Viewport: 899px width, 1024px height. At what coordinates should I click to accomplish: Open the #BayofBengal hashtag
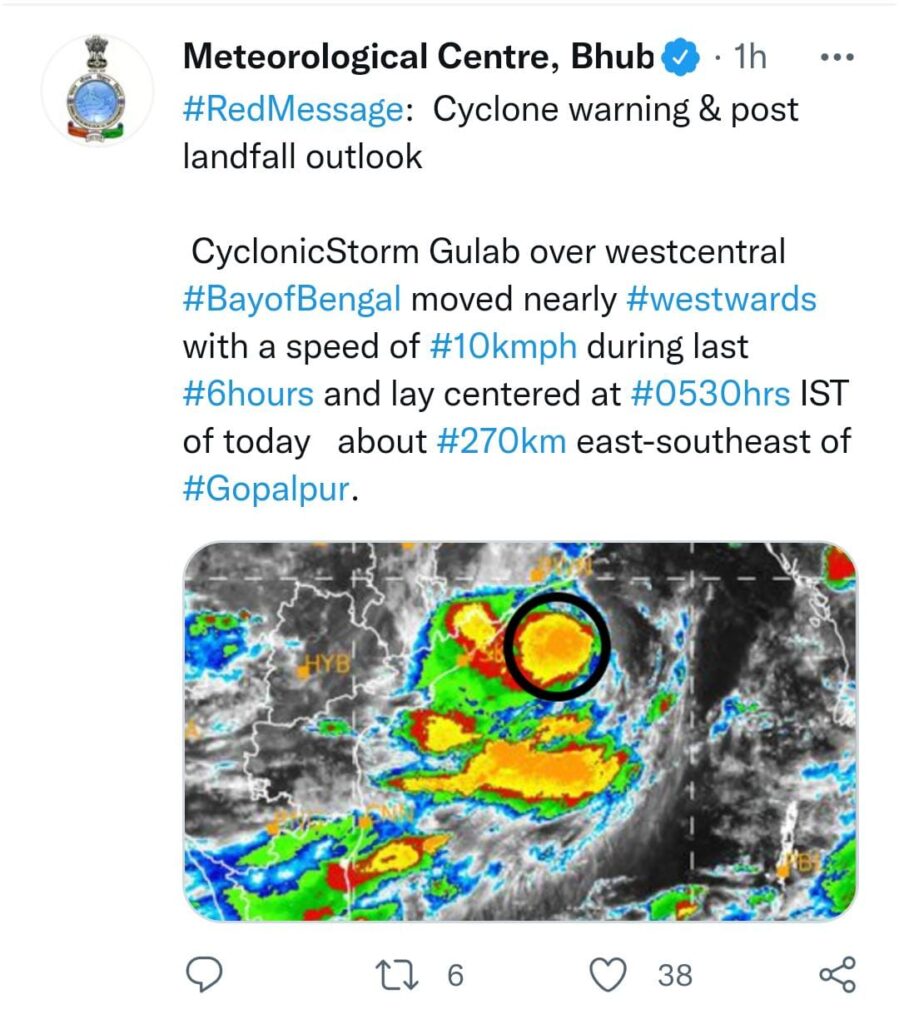pos(292,300)
